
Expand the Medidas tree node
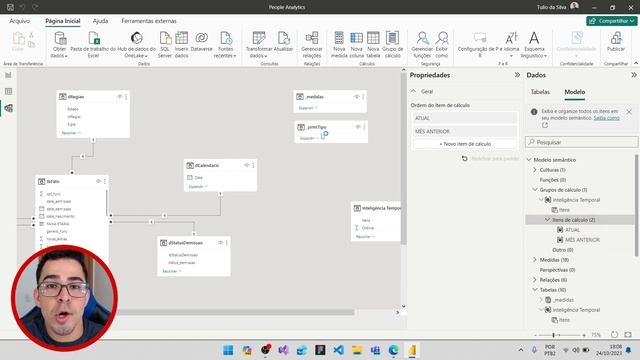click(535, 260)
